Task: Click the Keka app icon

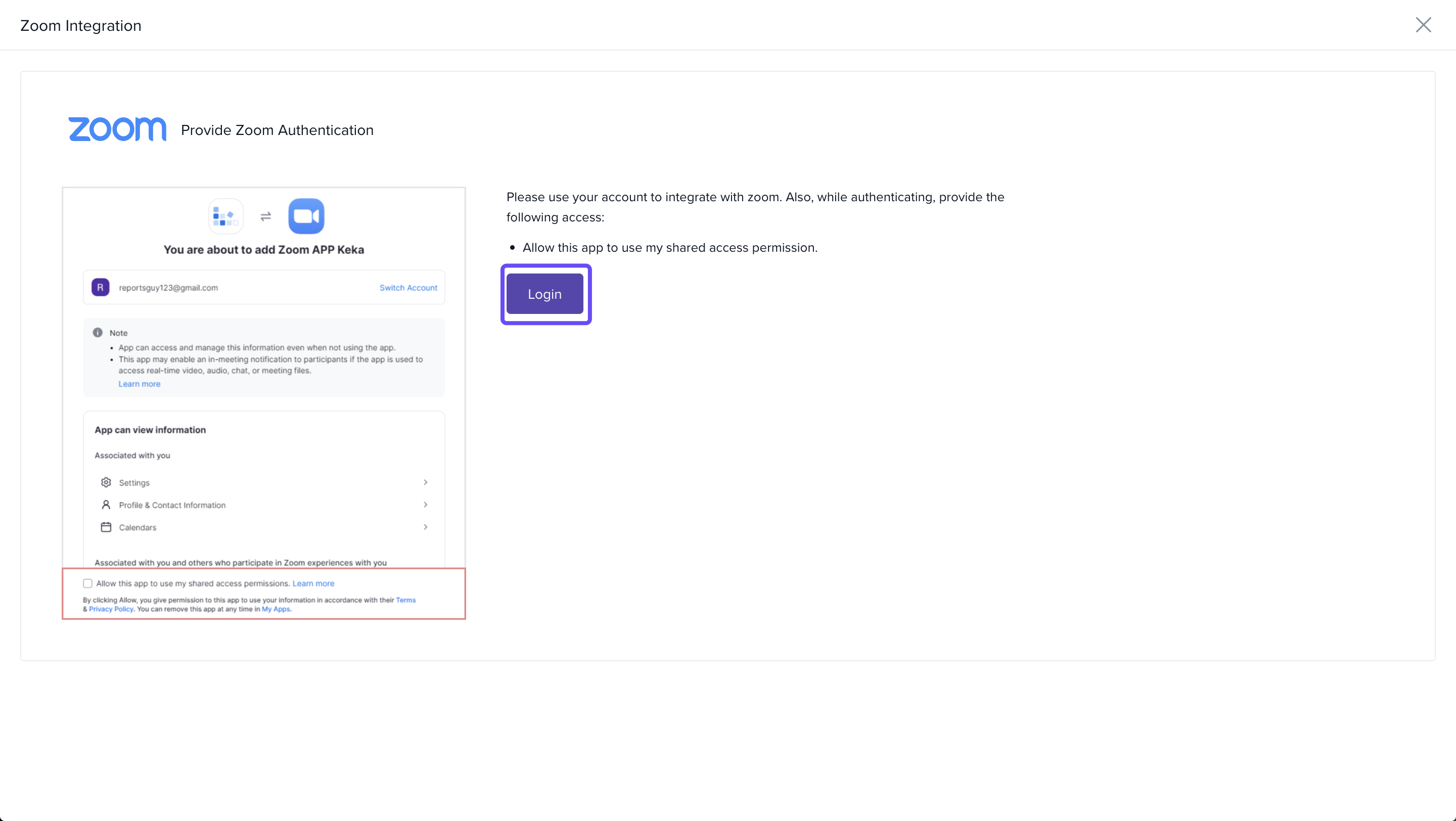Action: coord(225,216)
